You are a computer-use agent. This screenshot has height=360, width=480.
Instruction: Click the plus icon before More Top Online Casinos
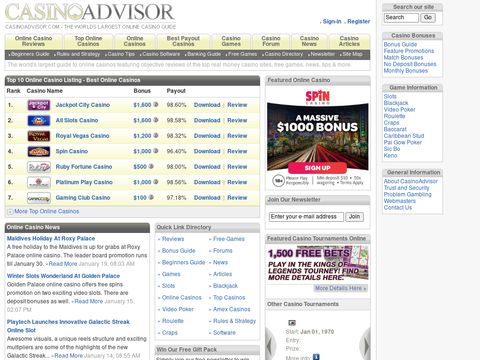(x=10, y=212)
